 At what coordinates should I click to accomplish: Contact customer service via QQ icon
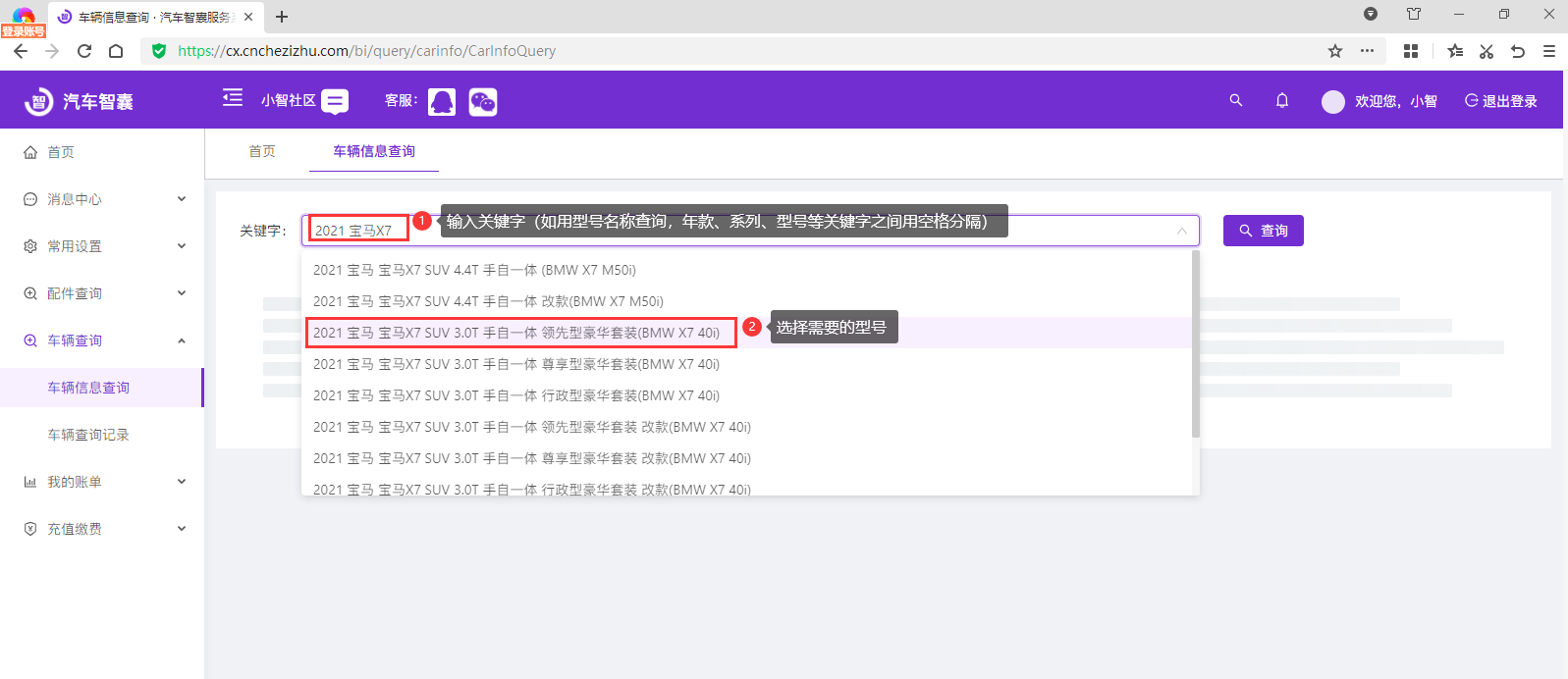[442, 101]
